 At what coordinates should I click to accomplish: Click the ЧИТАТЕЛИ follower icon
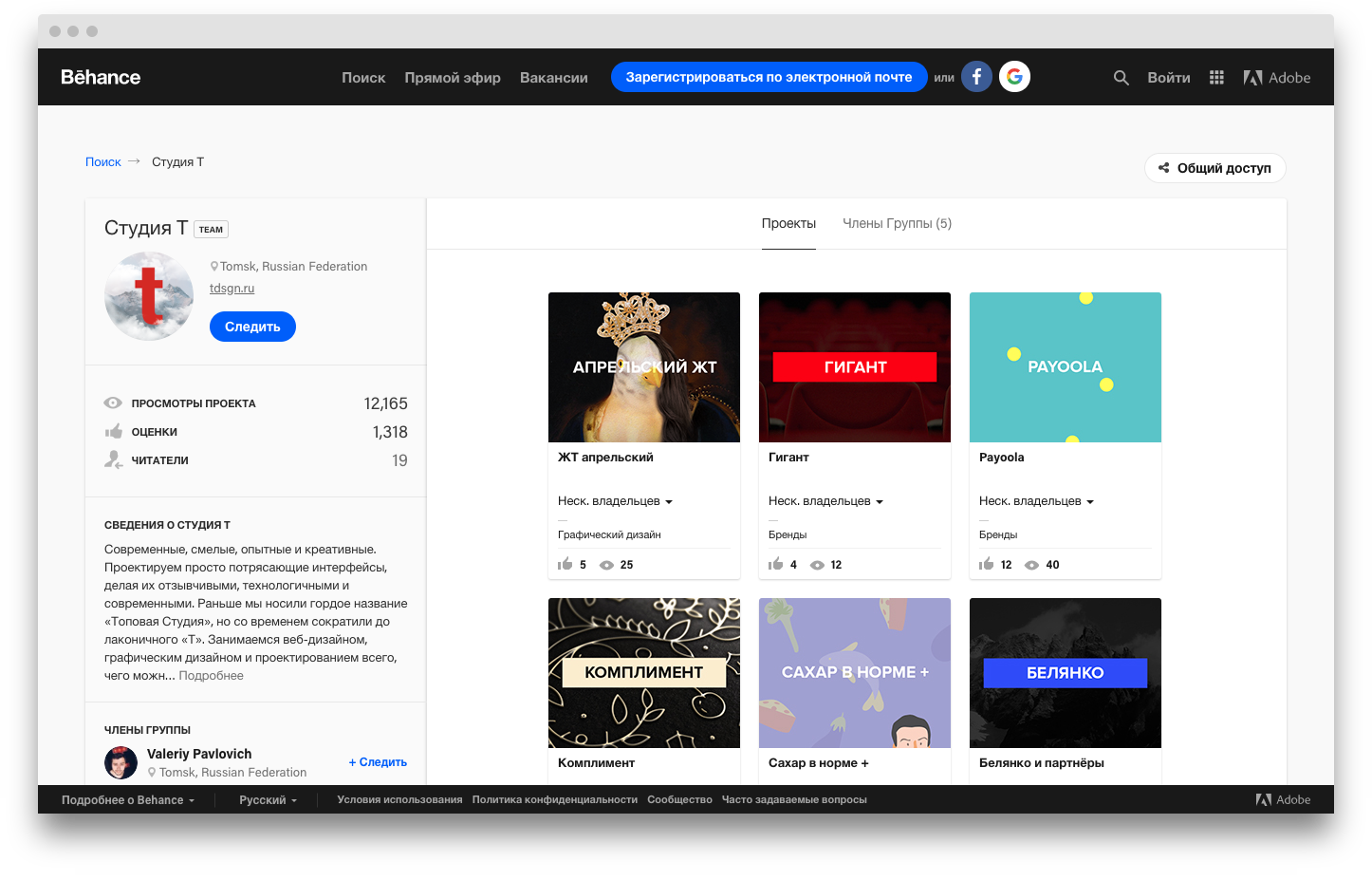(114, 459)
